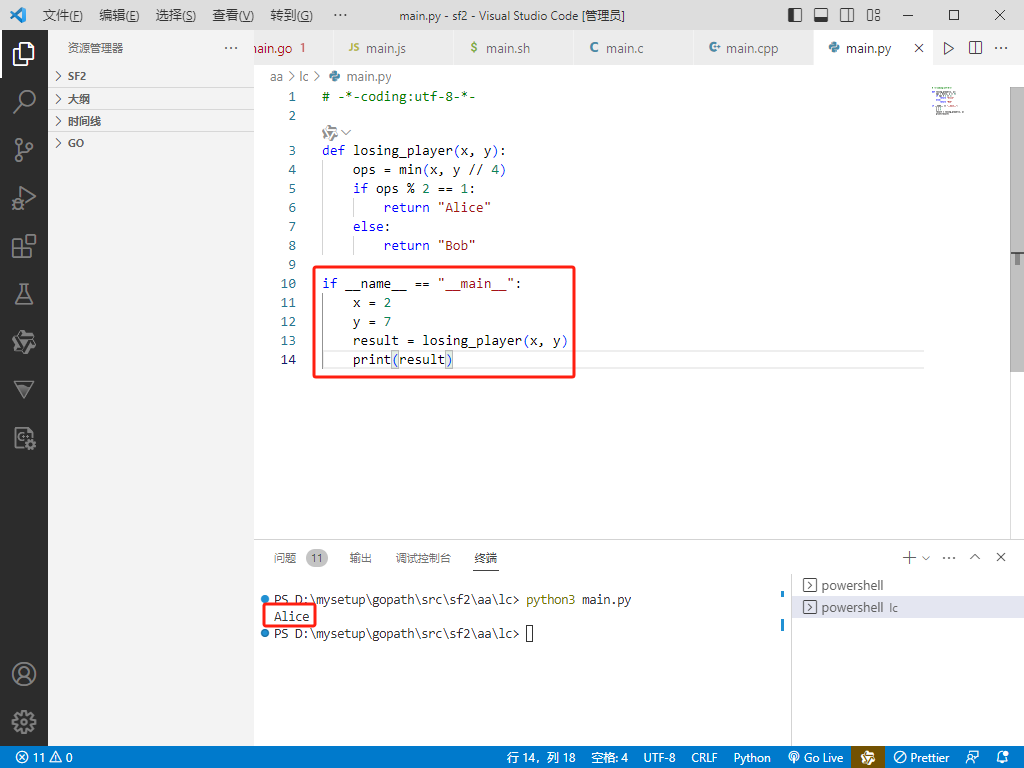The width and height of the screenshot is (1024, 768).
Task: Open the Manage gear icon
Action: pyautogui.click(x=24, y=722)
